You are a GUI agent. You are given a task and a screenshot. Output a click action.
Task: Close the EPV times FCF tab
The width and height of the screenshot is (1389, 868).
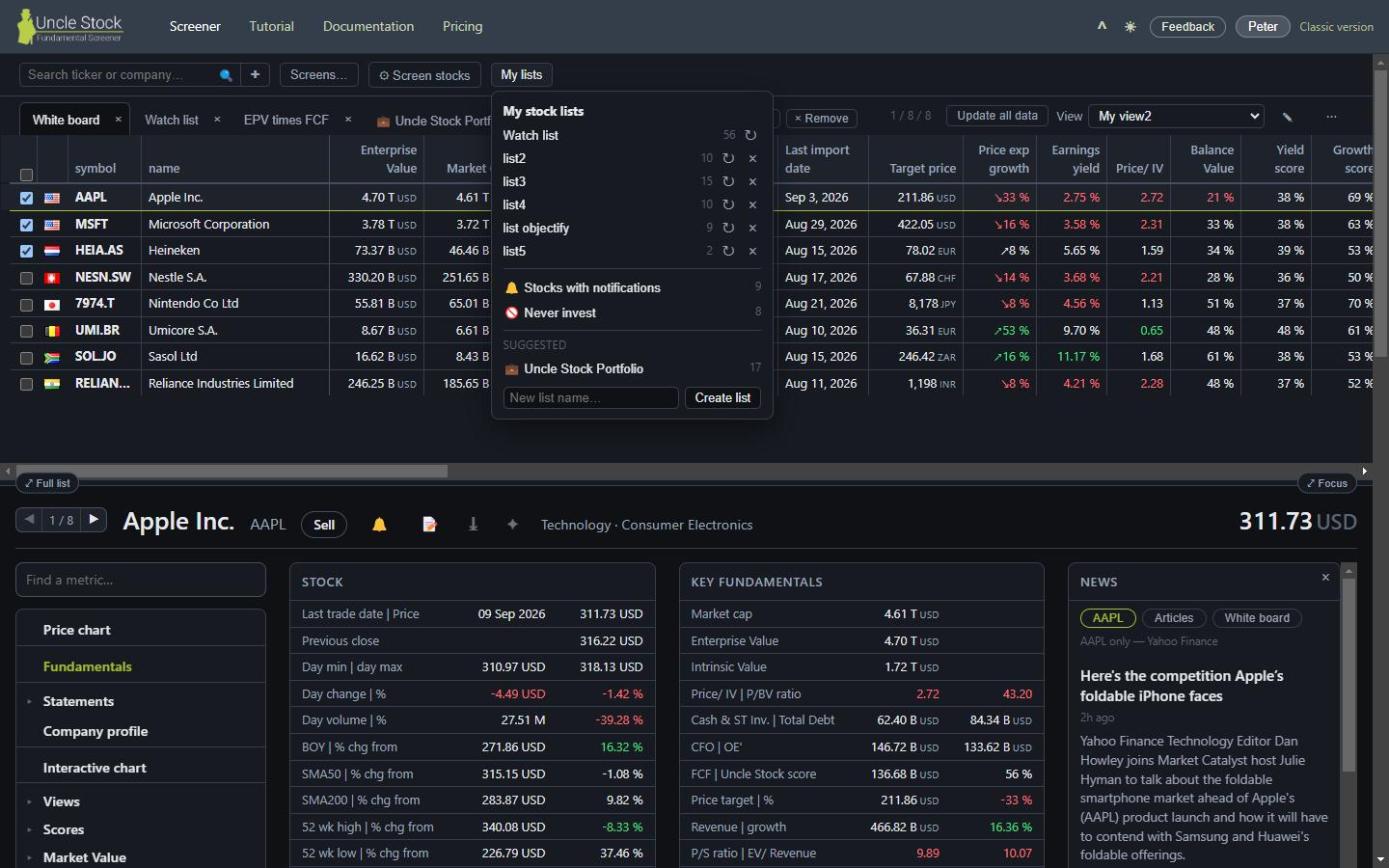pos(348,119)
